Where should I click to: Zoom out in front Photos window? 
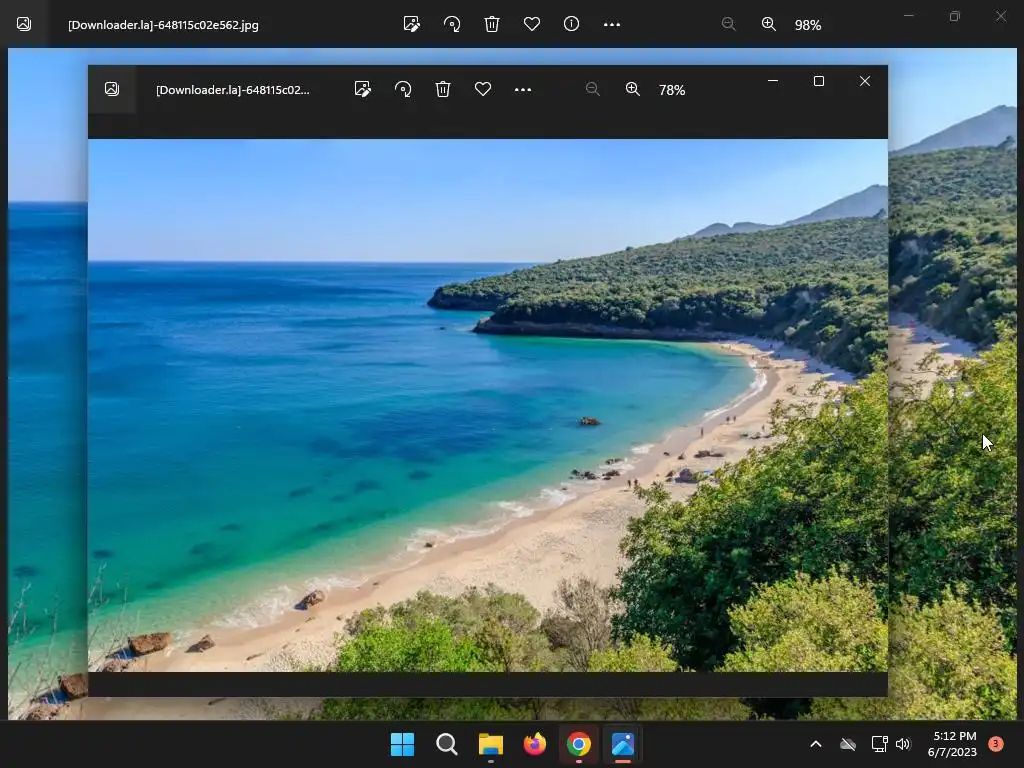[592, 89]
